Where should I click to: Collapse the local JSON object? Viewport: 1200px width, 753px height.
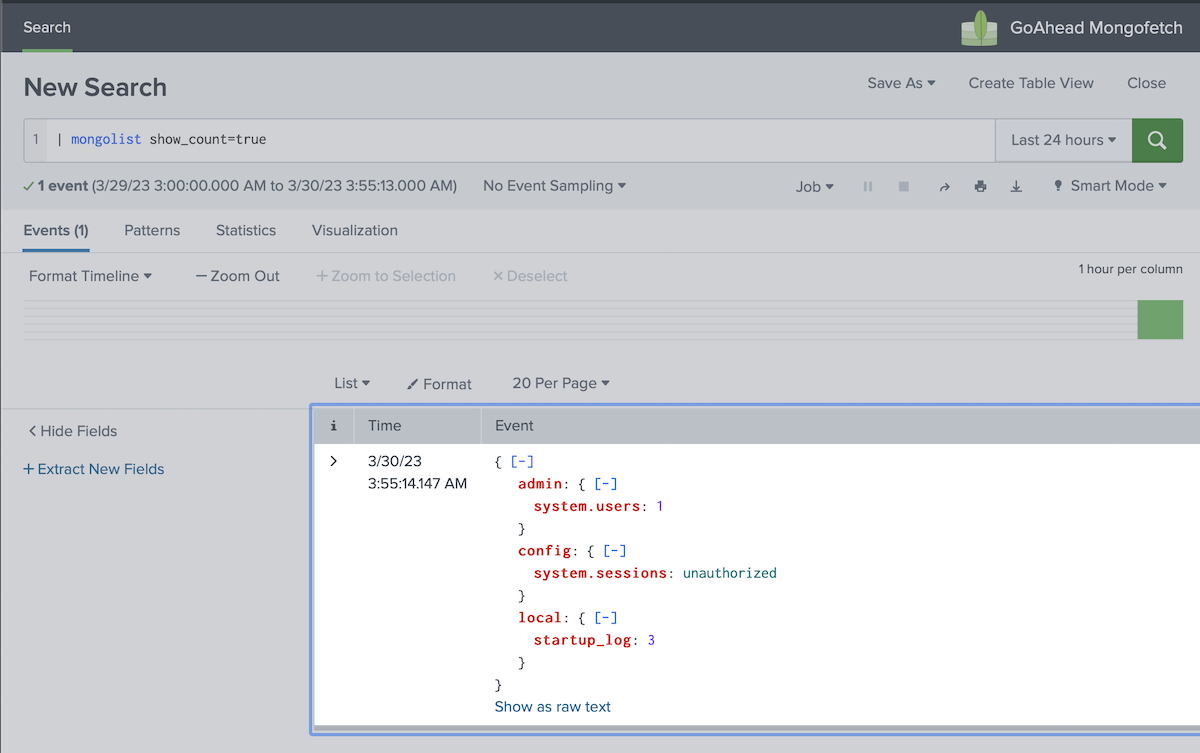click(606, 618)
